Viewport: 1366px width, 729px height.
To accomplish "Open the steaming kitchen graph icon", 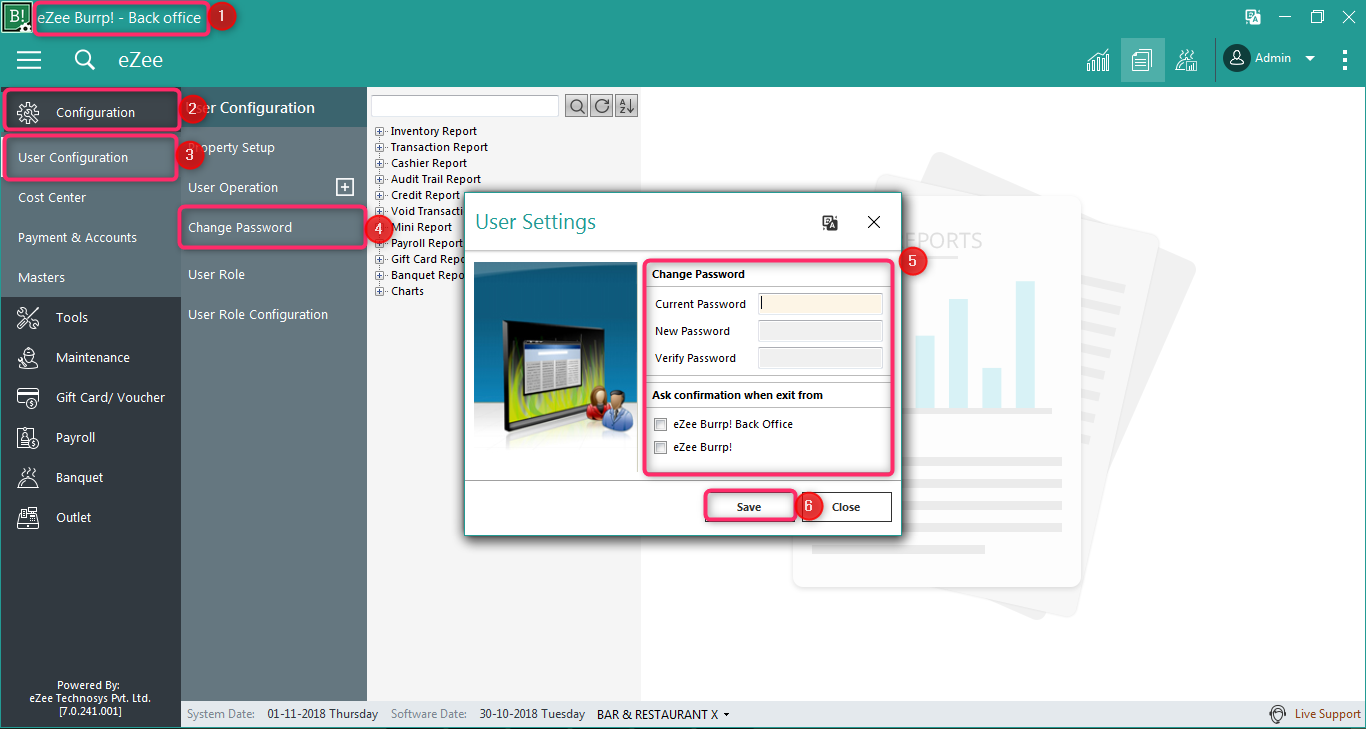I will [x=1187, y=60].
